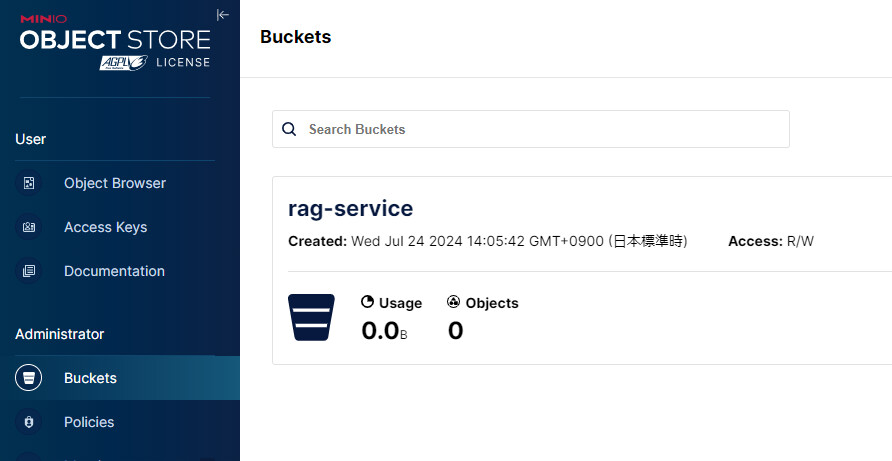Click the Buckets page heading
The image size is (892, 461).
pos(295,37)
